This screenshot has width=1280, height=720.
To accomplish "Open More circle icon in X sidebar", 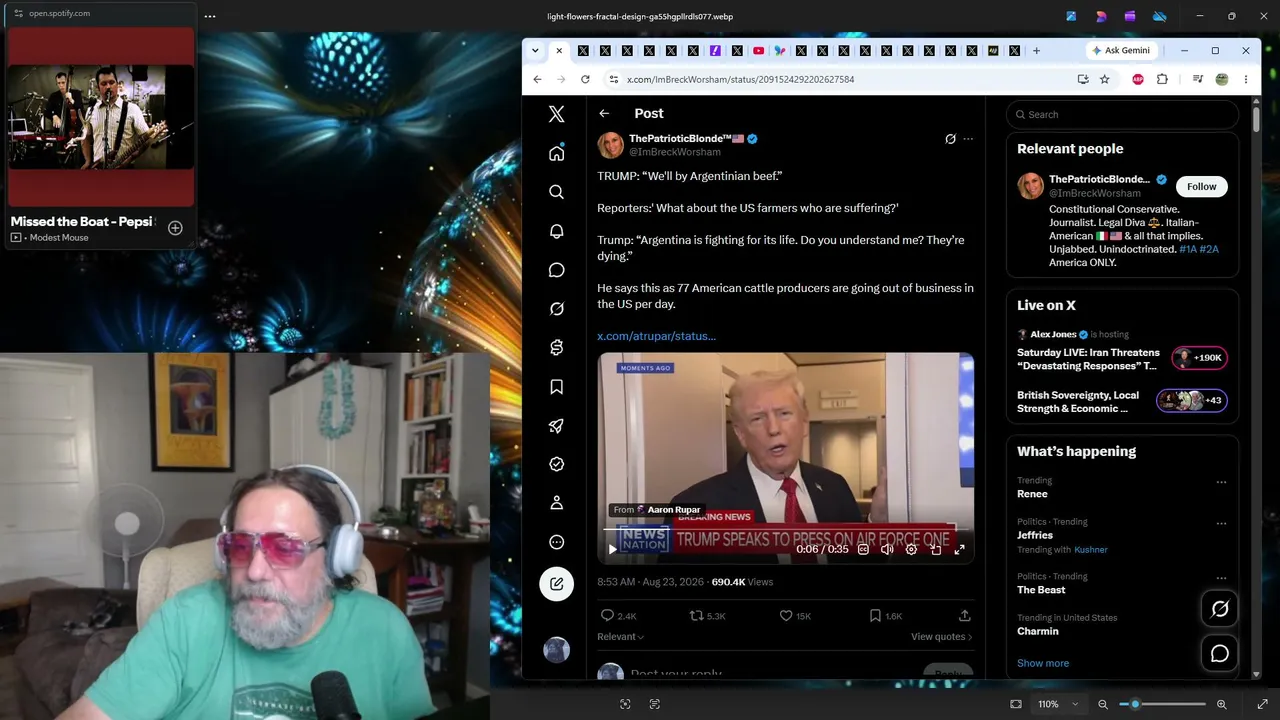I will click(557, 542).
